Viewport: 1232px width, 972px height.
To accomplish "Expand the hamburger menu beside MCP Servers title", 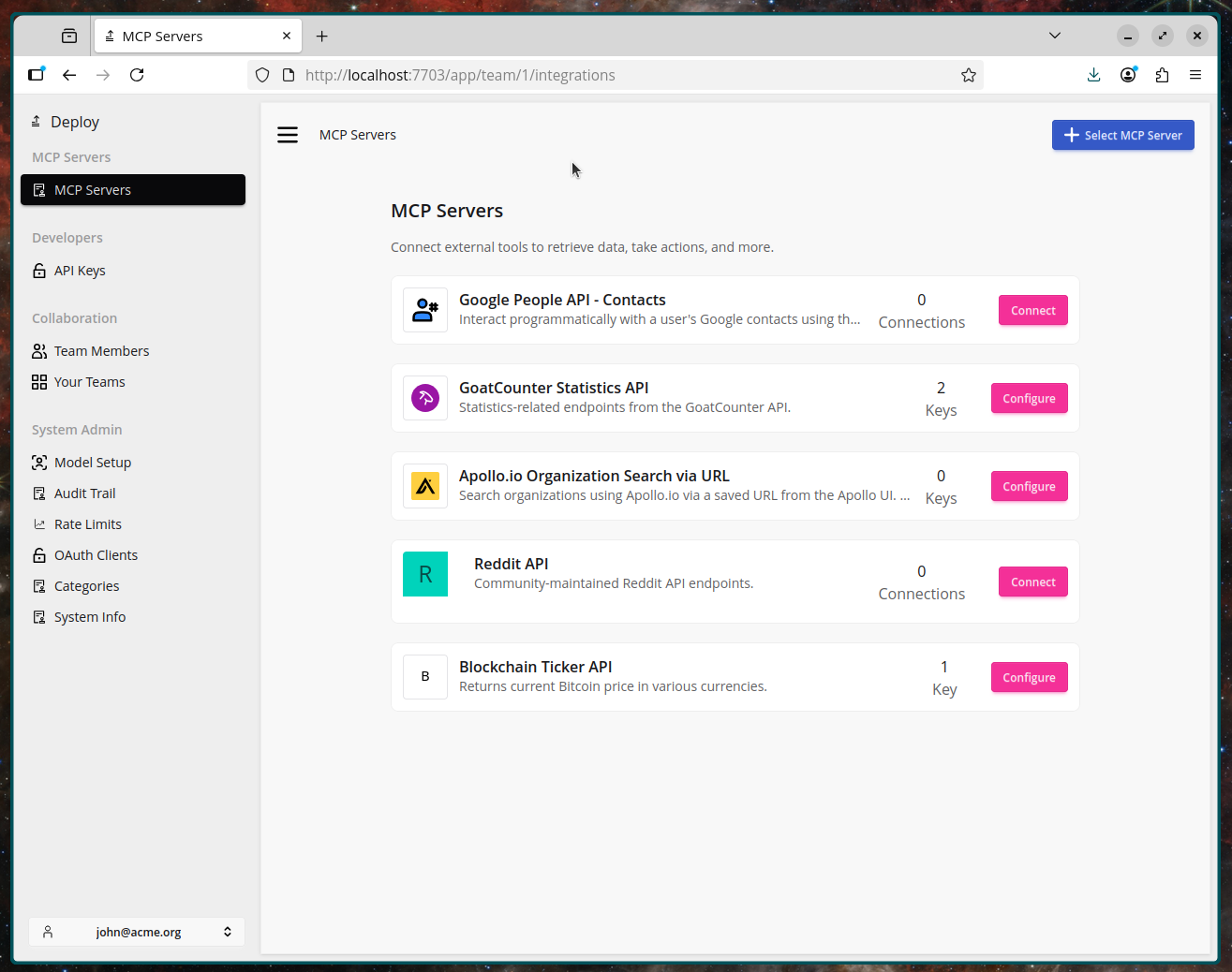I will (x=288, y=135).
